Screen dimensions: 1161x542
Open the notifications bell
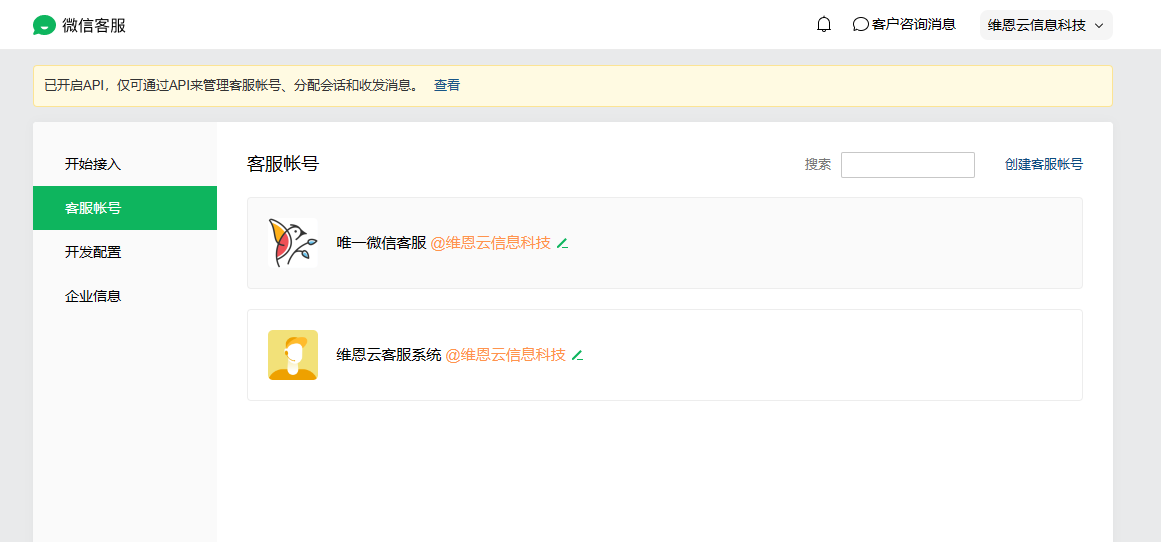pyautogui.click(x=823, y=24)
